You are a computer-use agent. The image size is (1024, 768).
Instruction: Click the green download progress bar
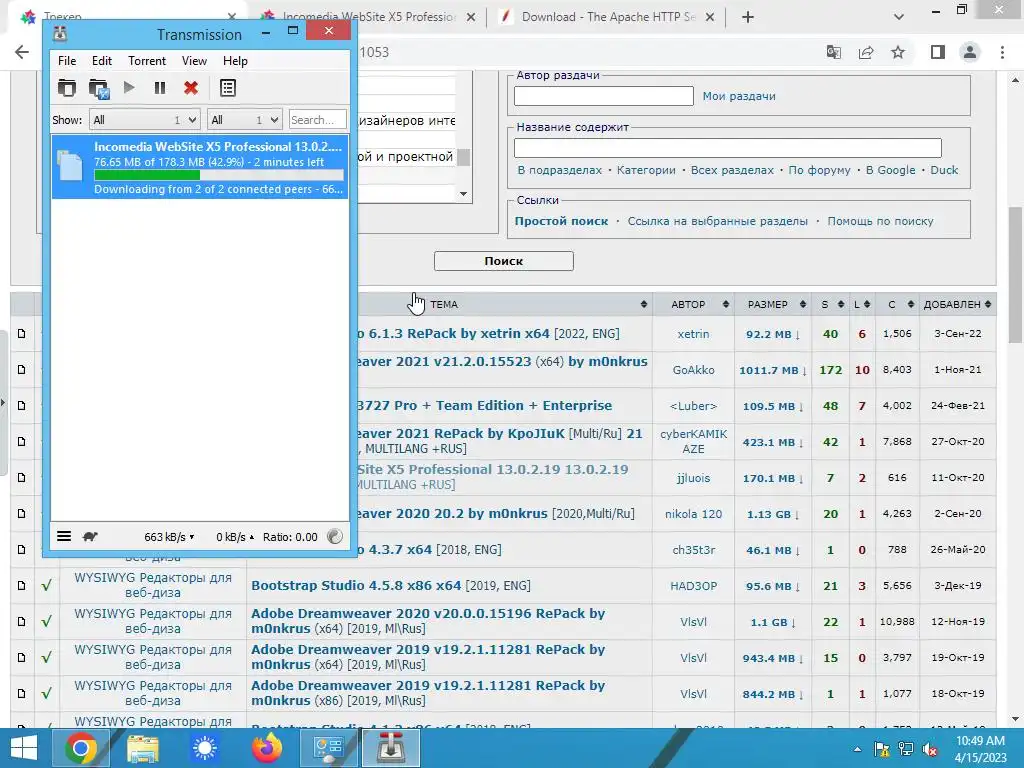[x=219, y=175]
